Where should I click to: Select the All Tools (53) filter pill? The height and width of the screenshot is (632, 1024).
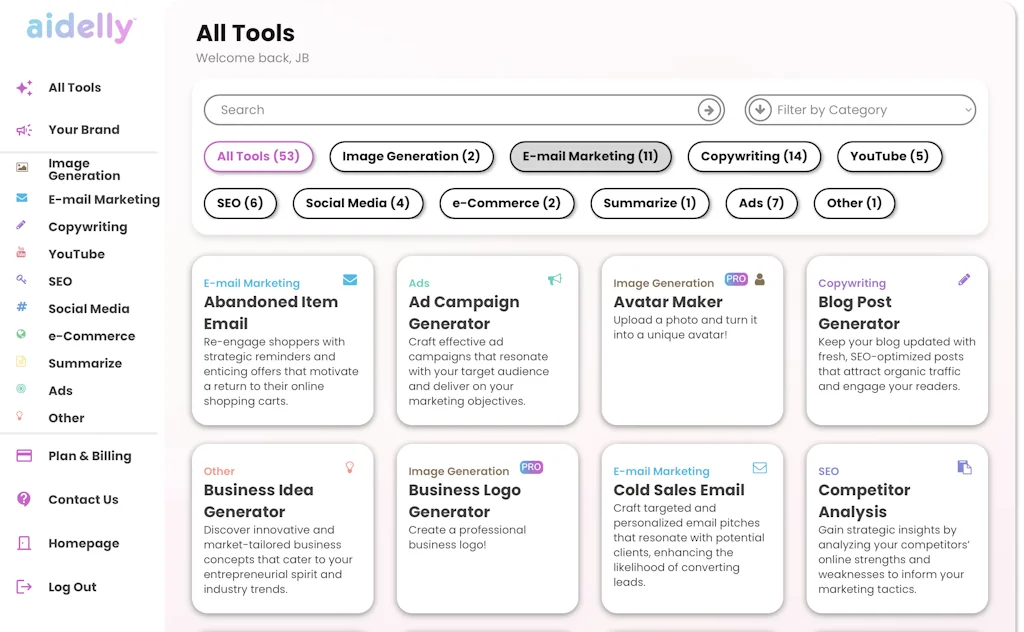pos(258,157)
